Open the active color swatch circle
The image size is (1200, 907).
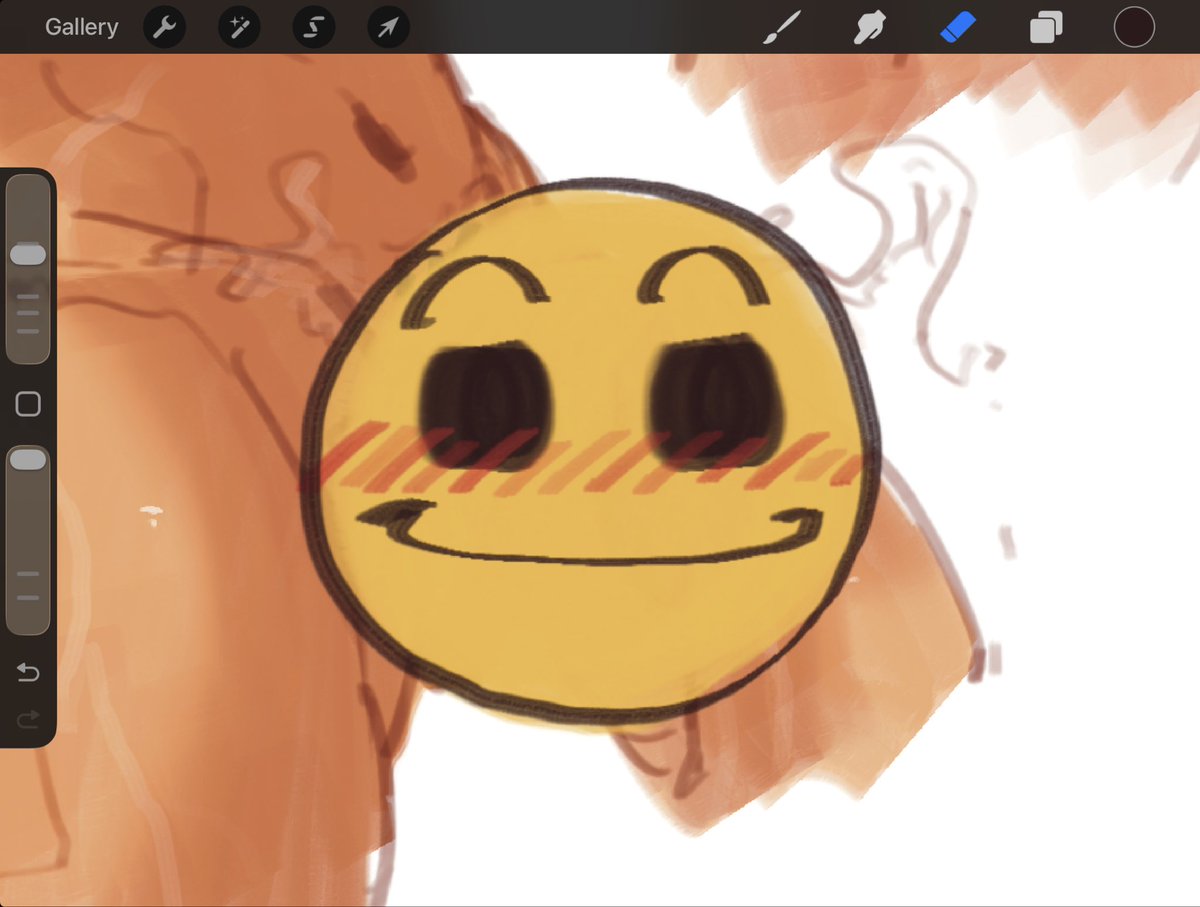(x=1134, y=27)
